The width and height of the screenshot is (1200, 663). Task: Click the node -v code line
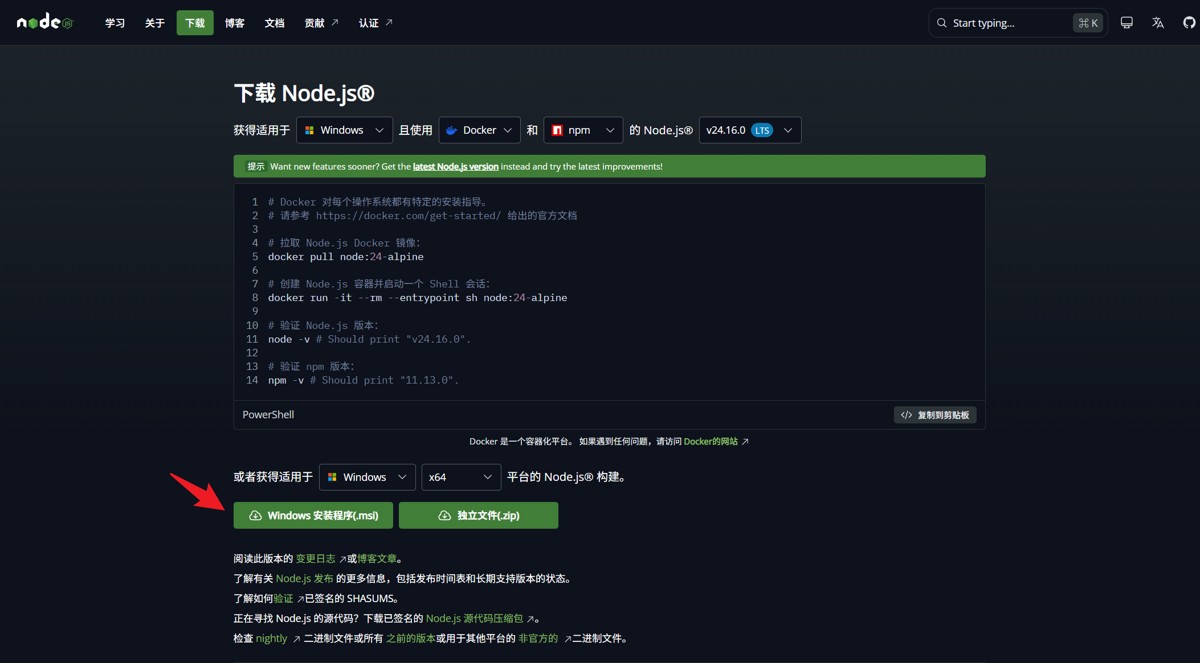point(369,339)
